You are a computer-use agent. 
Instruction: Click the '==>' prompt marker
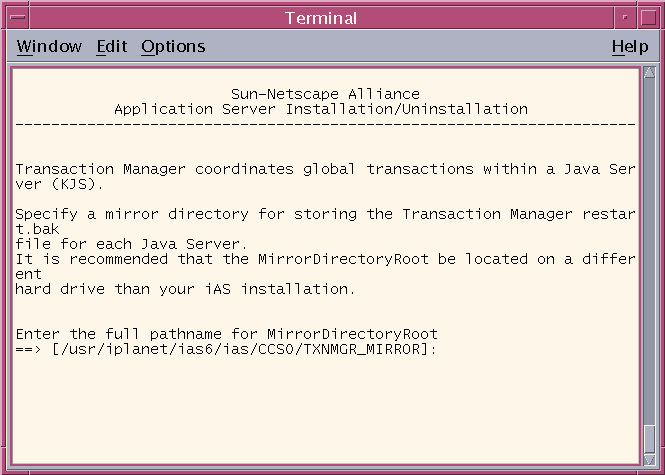[28, 349]
